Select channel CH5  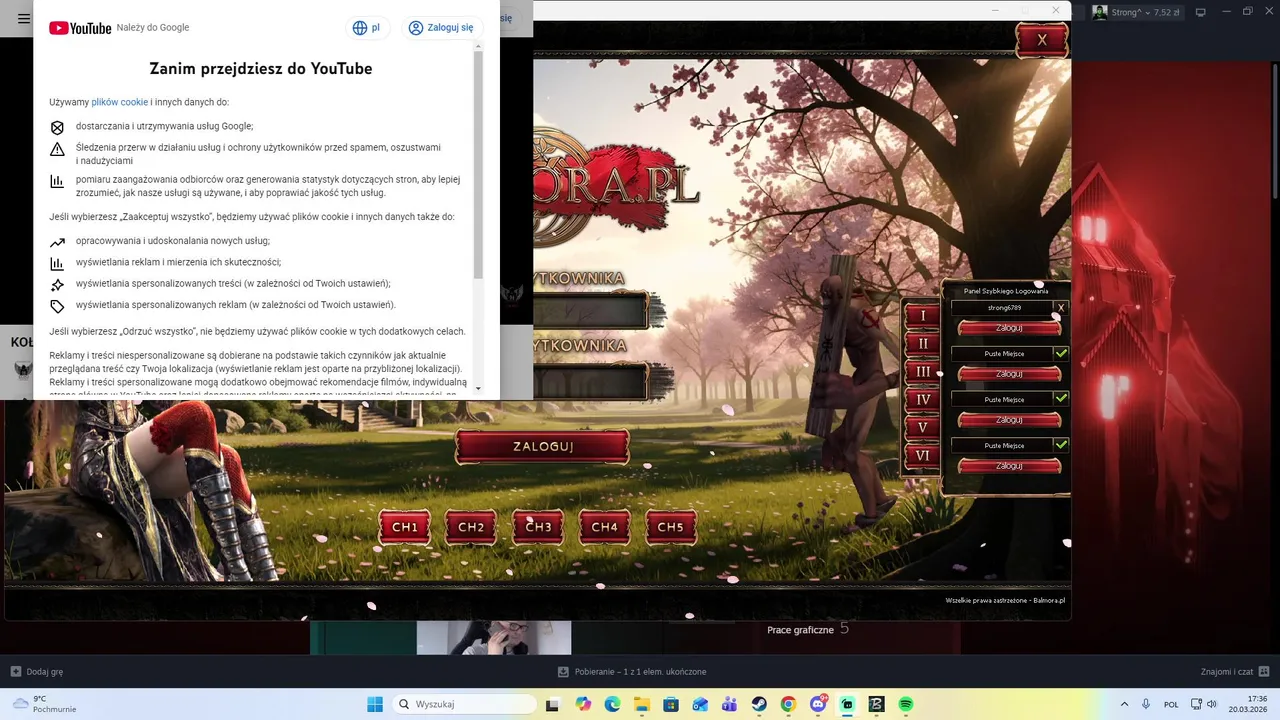(671, 527)
